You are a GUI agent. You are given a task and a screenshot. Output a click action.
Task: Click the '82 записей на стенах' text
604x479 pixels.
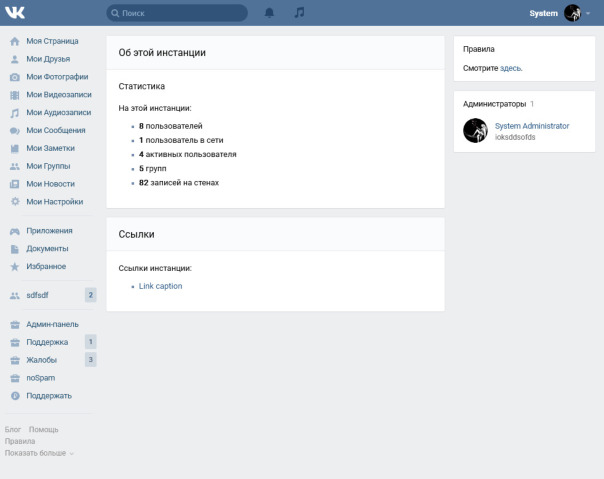click(179, 183)
